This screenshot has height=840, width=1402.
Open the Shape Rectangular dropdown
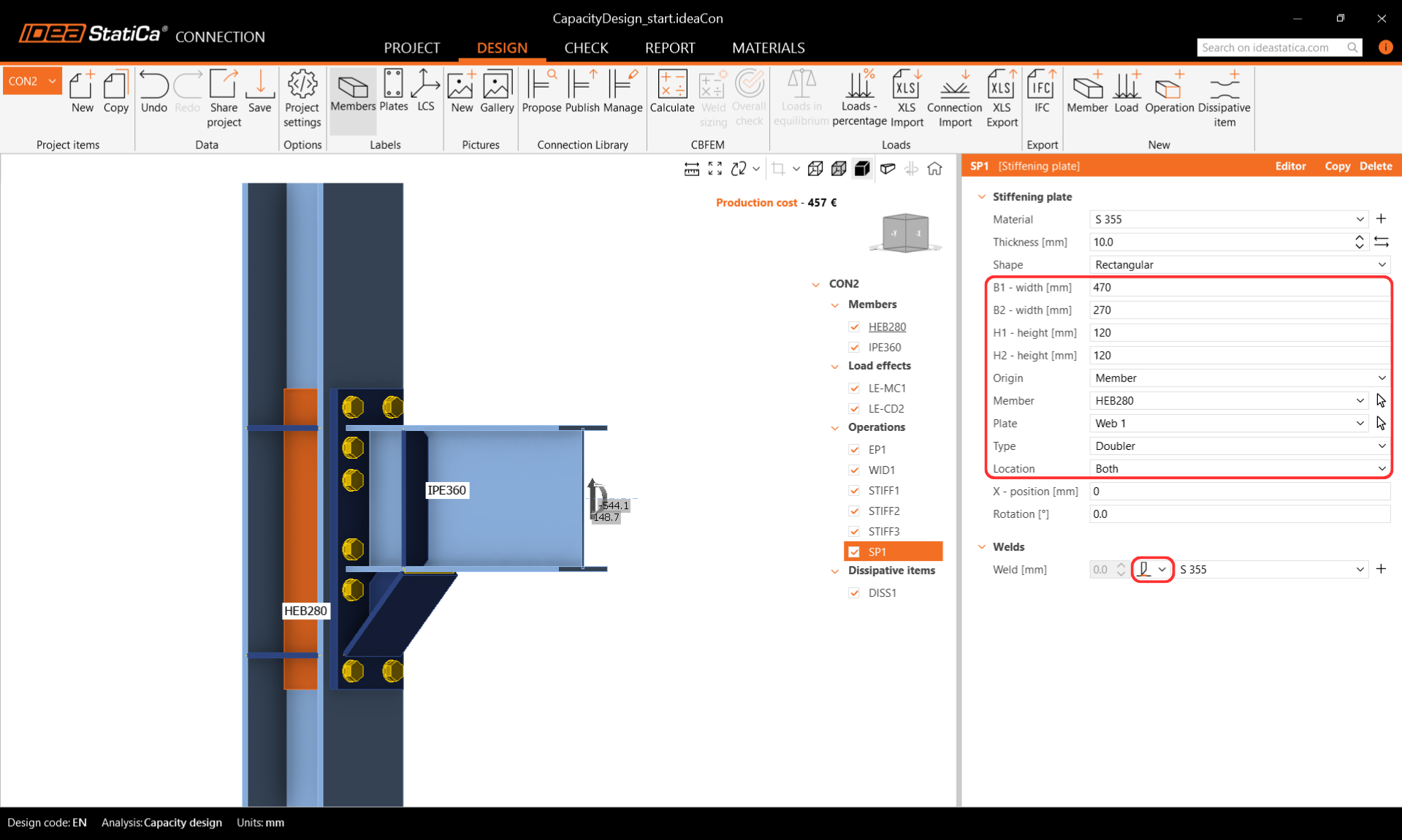pos(1240,264)
